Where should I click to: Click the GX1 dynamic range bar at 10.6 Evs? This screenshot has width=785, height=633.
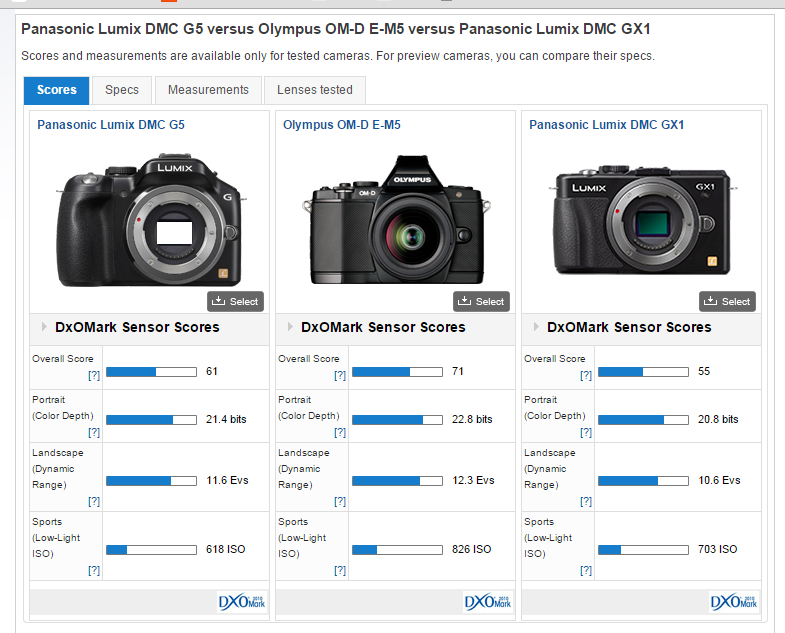(x=643, y=481)
